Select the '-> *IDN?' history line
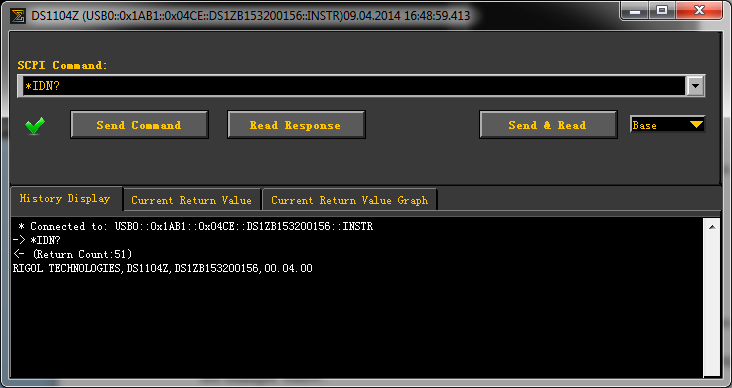Viewport: 732px width, 388px height. click(x=37, y=240)
